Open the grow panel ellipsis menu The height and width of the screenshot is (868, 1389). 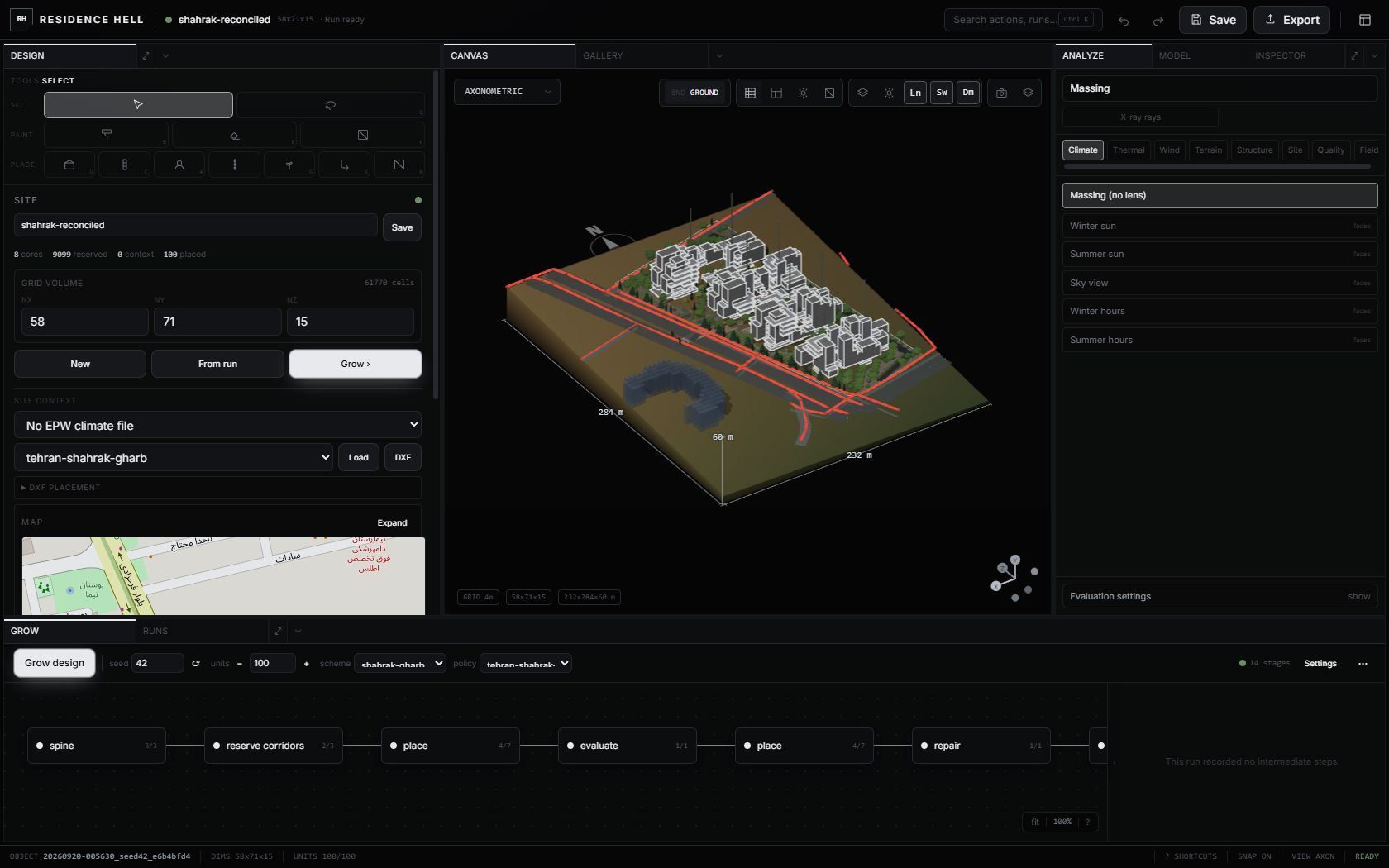click(1363, 663)
